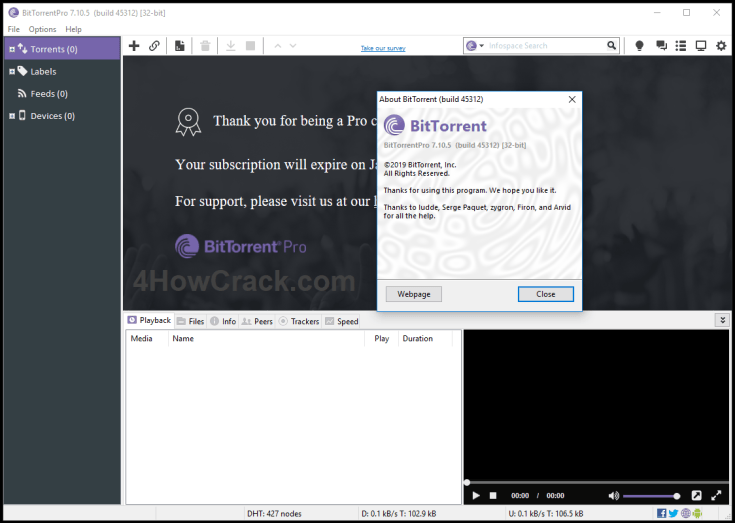The width and height of the screenshot is (735, 523).
Task: Switch to the Trackers tab
Action: 299,321
